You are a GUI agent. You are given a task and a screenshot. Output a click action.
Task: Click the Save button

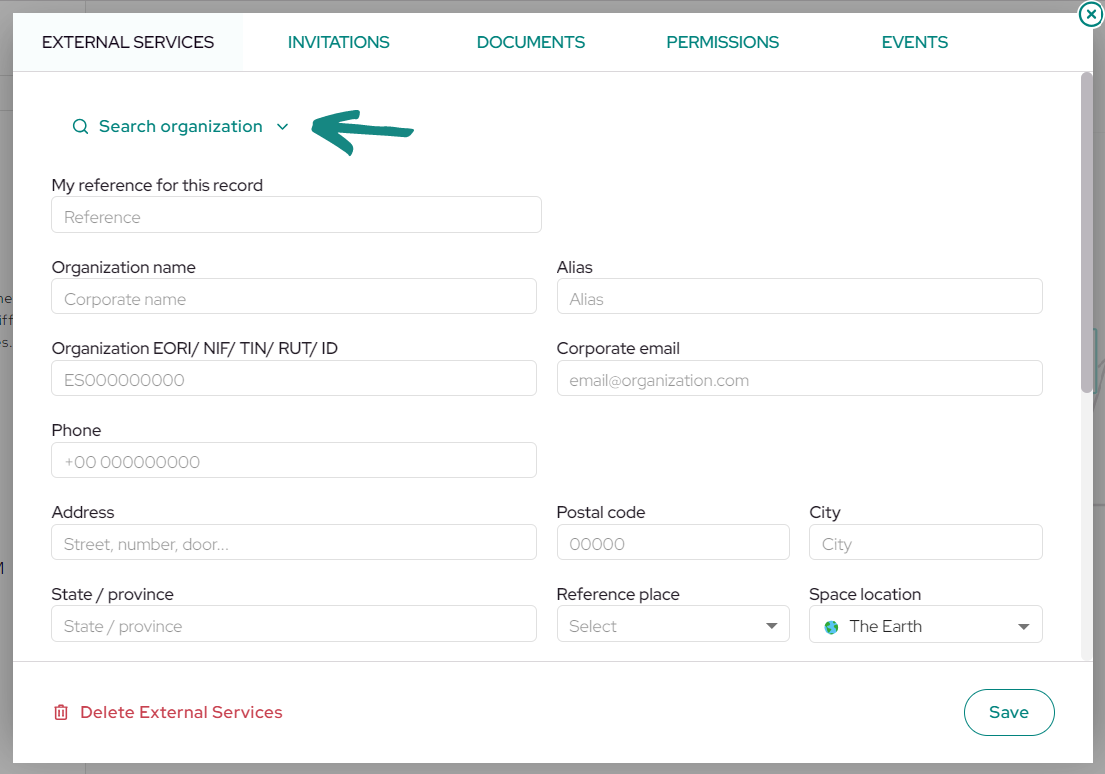(1009, 713)
